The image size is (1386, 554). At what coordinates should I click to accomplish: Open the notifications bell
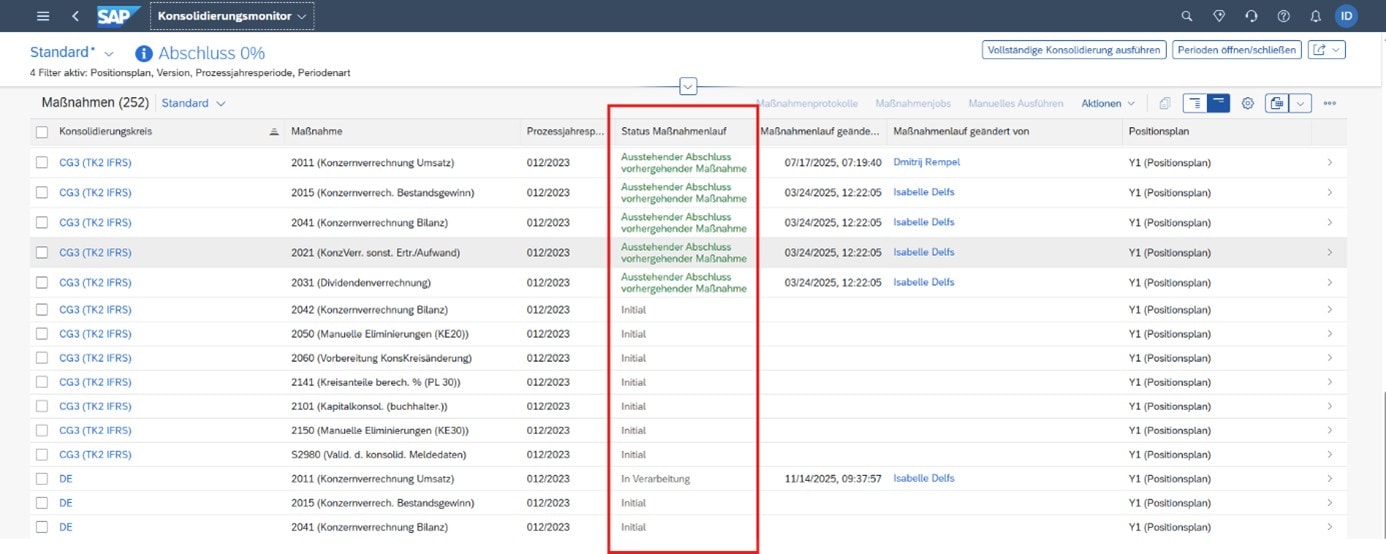pos(1315,16)
